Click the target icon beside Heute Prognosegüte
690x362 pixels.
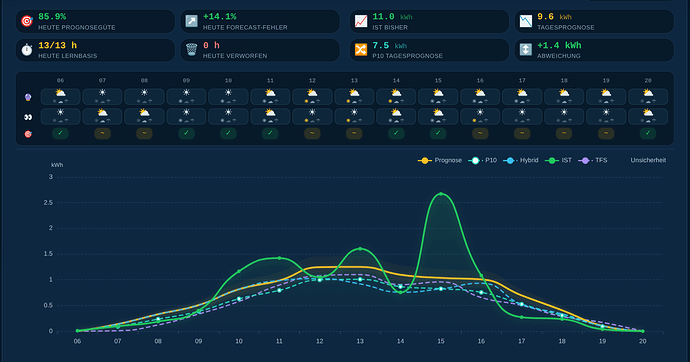27,21
